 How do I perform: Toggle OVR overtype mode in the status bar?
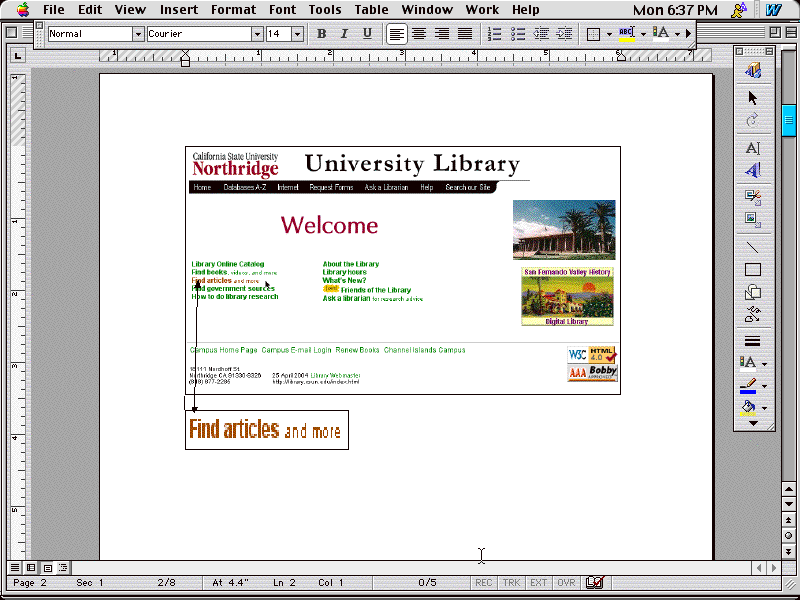566,583
